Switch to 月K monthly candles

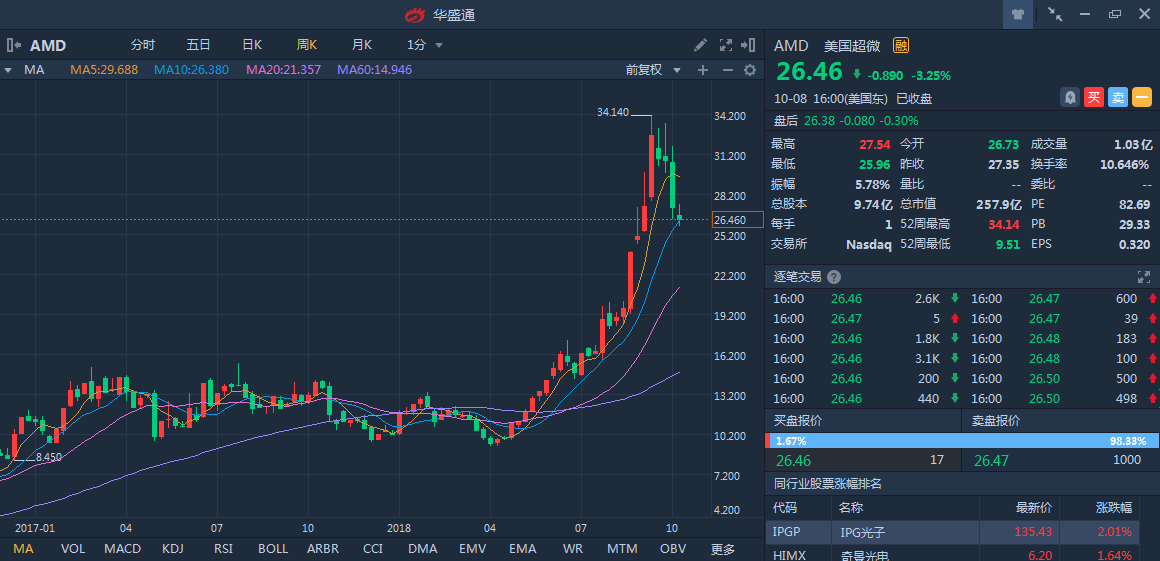pos(362,45)
